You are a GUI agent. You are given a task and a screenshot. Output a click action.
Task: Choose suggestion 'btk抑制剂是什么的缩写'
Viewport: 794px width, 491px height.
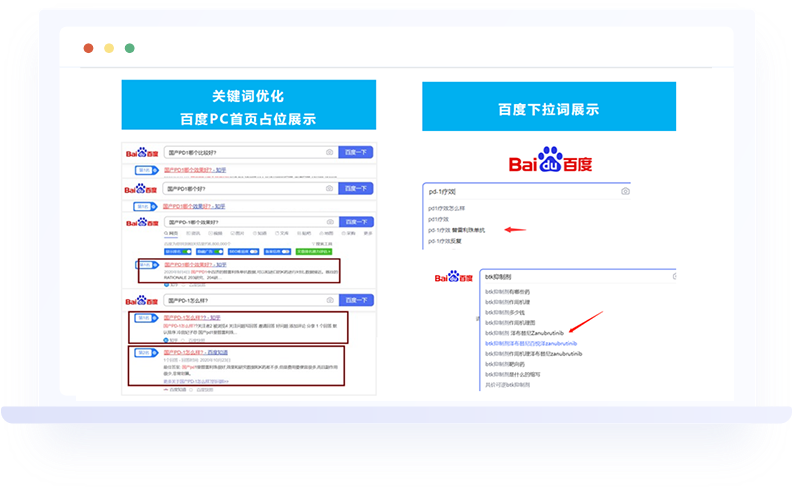coord(512,375)
